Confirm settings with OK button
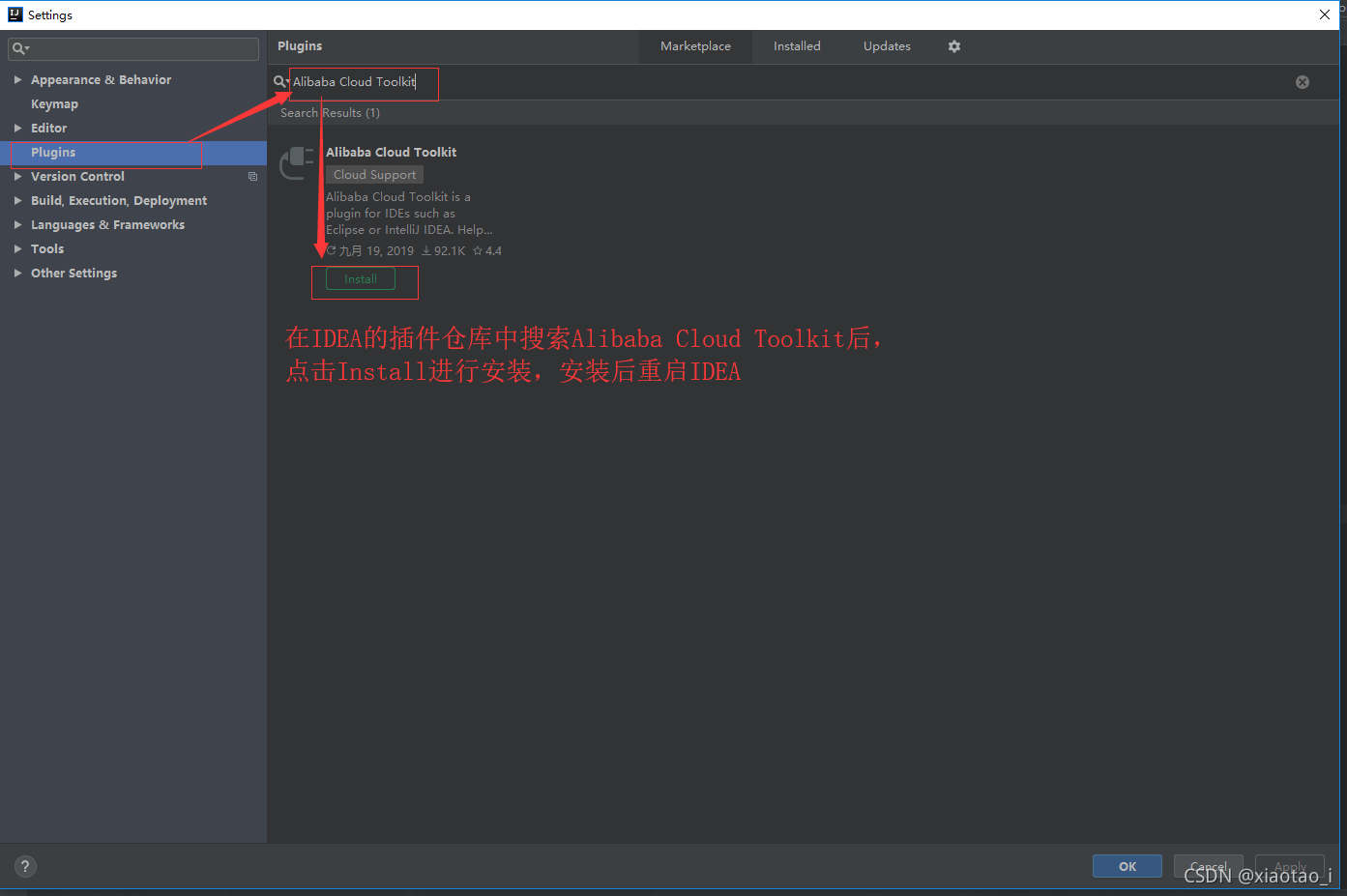 [x=1127, y=866]
